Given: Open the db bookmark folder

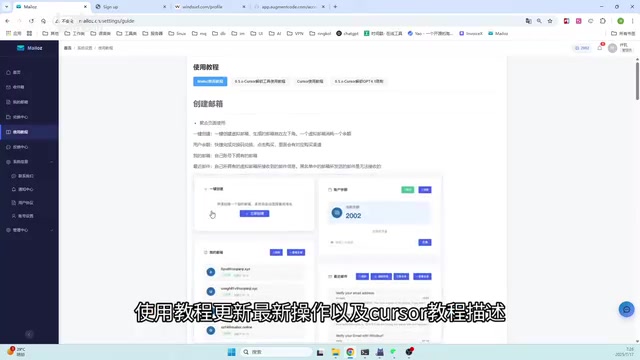Looking at the screenshot, I should click(219, 33).
